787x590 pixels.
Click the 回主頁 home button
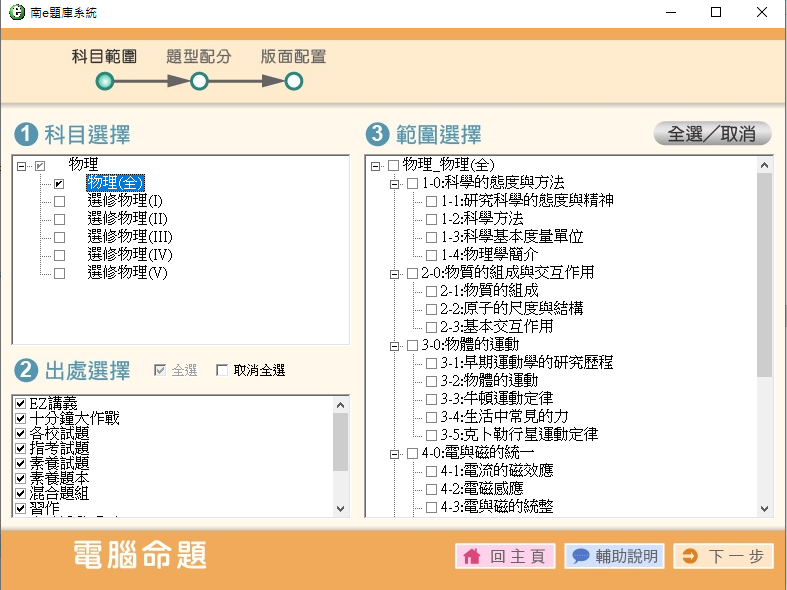point(505,556)
